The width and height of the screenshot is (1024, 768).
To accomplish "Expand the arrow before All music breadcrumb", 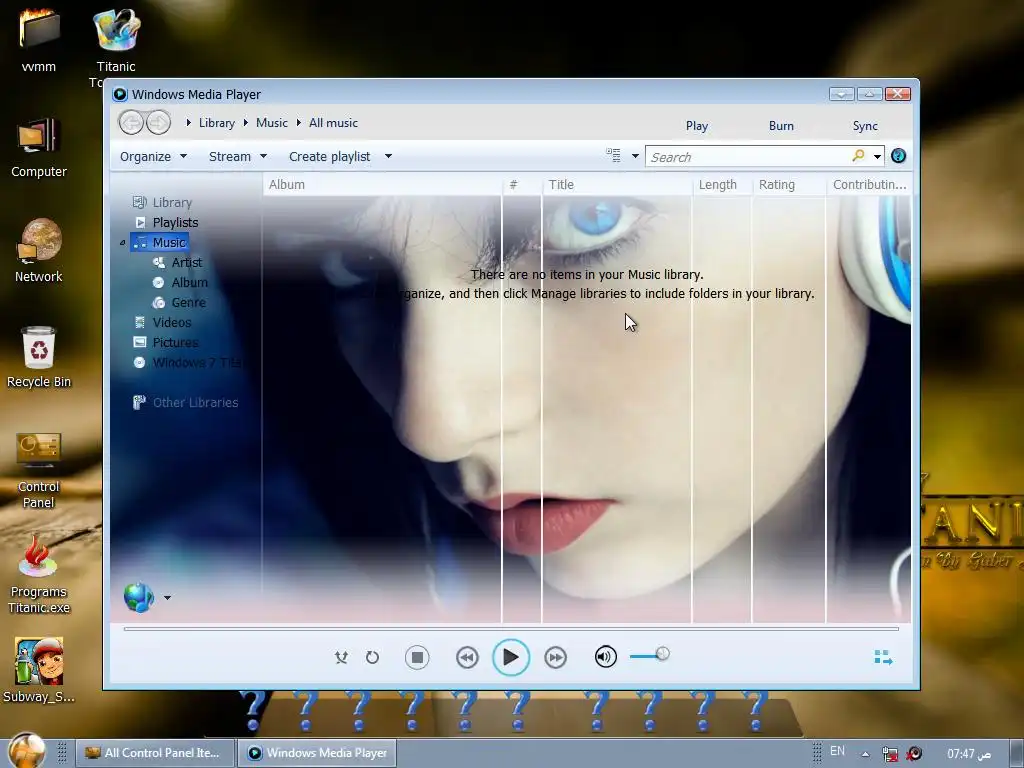I will (x=298, y=123).
